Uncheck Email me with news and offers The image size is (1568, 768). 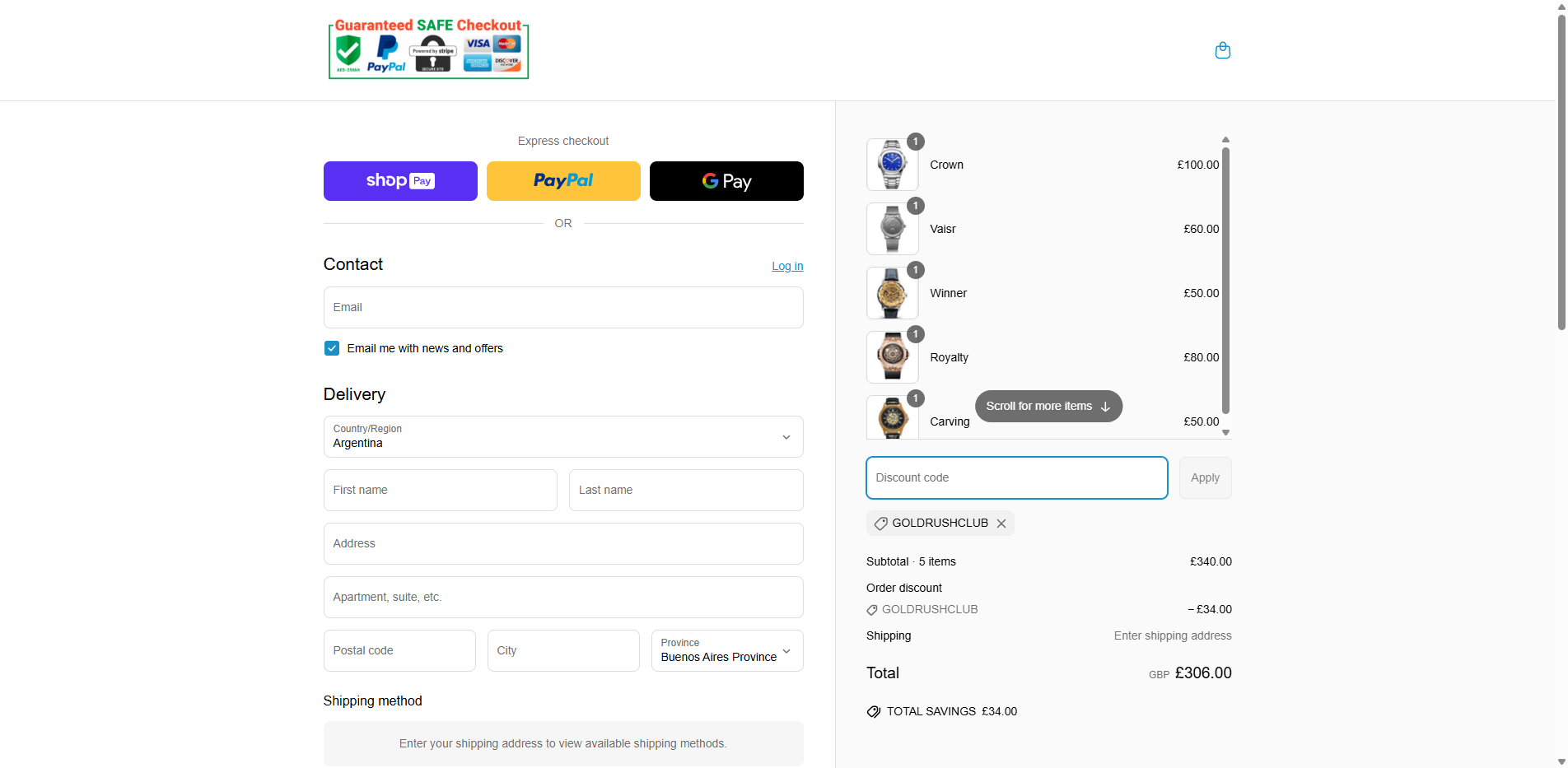pyautogui.click(x=332, y=348)
